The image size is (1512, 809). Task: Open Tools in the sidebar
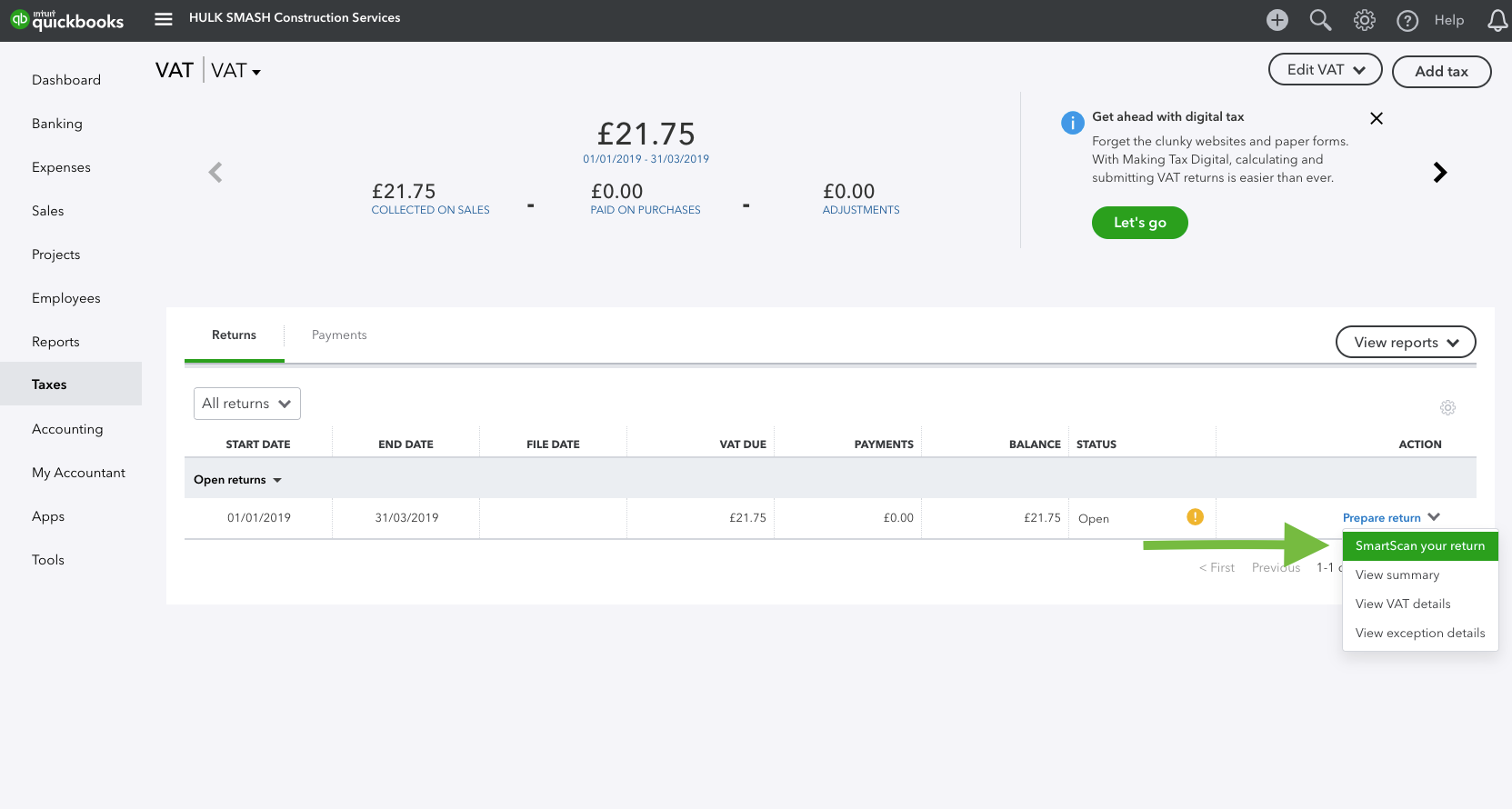pos(48,560)
